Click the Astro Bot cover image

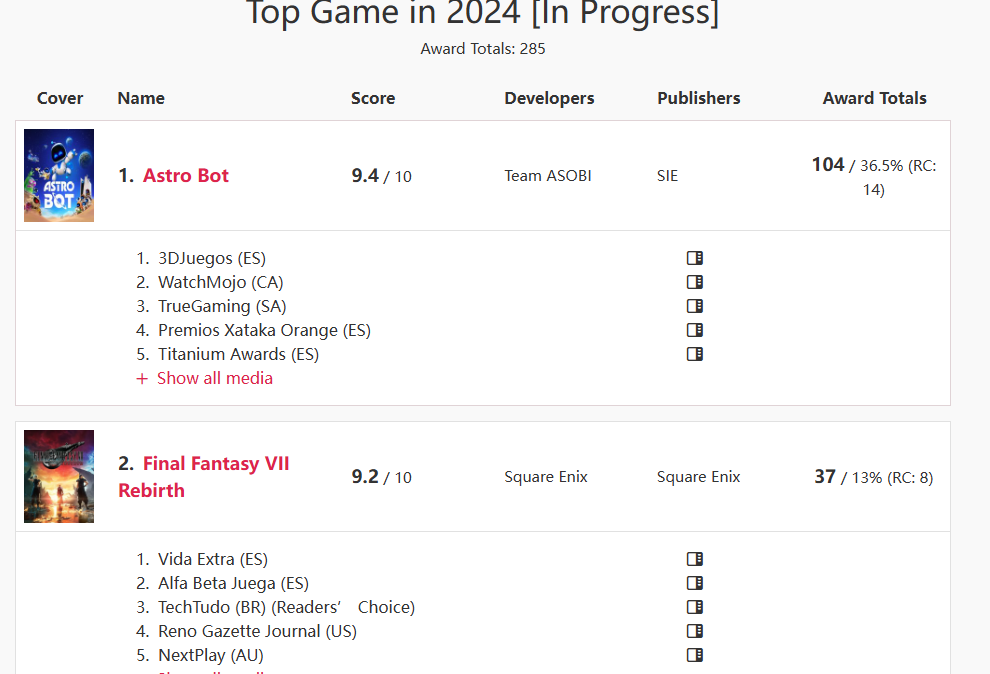(59, 175)
